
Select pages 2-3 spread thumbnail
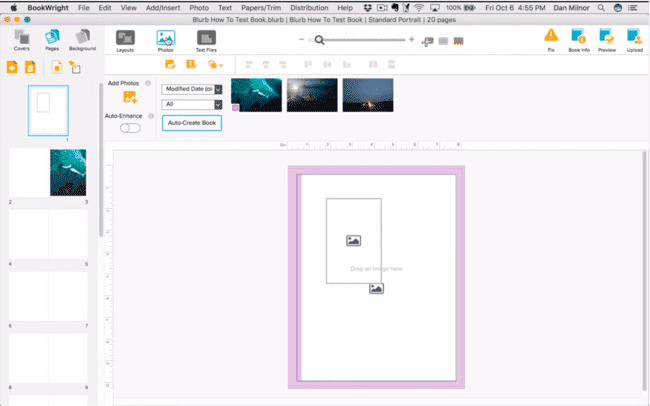(48, 173)
